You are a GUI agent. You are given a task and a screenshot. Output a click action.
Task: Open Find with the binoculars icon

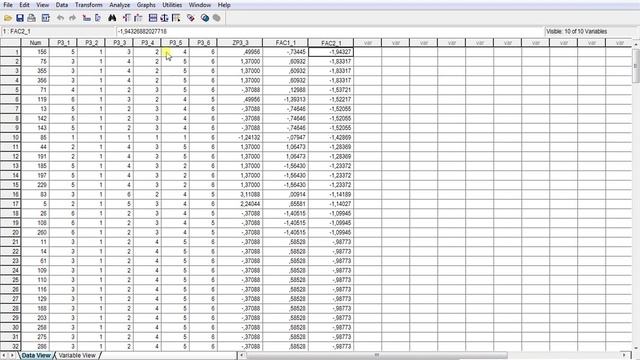coord(112,18)
